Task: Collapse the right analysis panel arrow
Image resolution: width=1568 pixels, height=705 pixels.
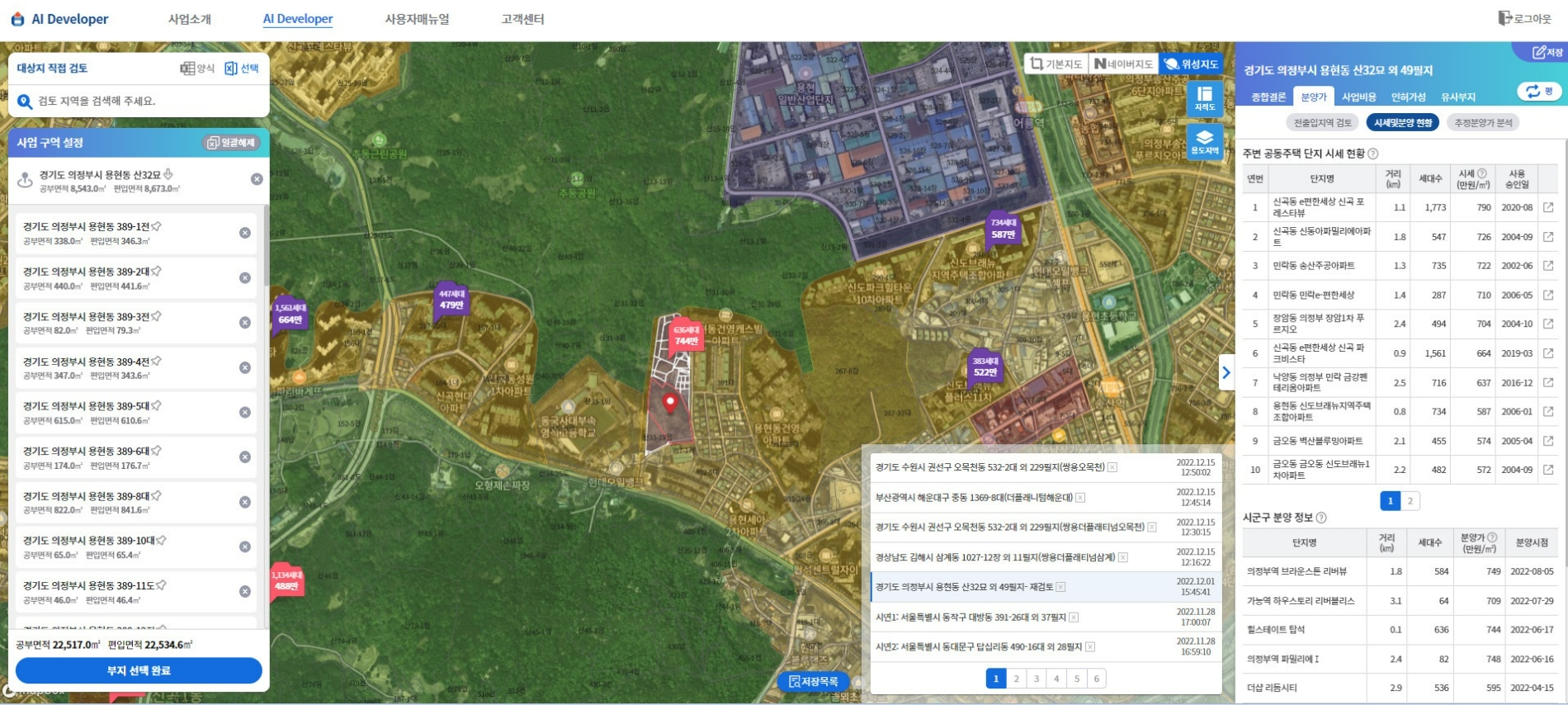Action: pyautogui.click(x=1226, y=372)
